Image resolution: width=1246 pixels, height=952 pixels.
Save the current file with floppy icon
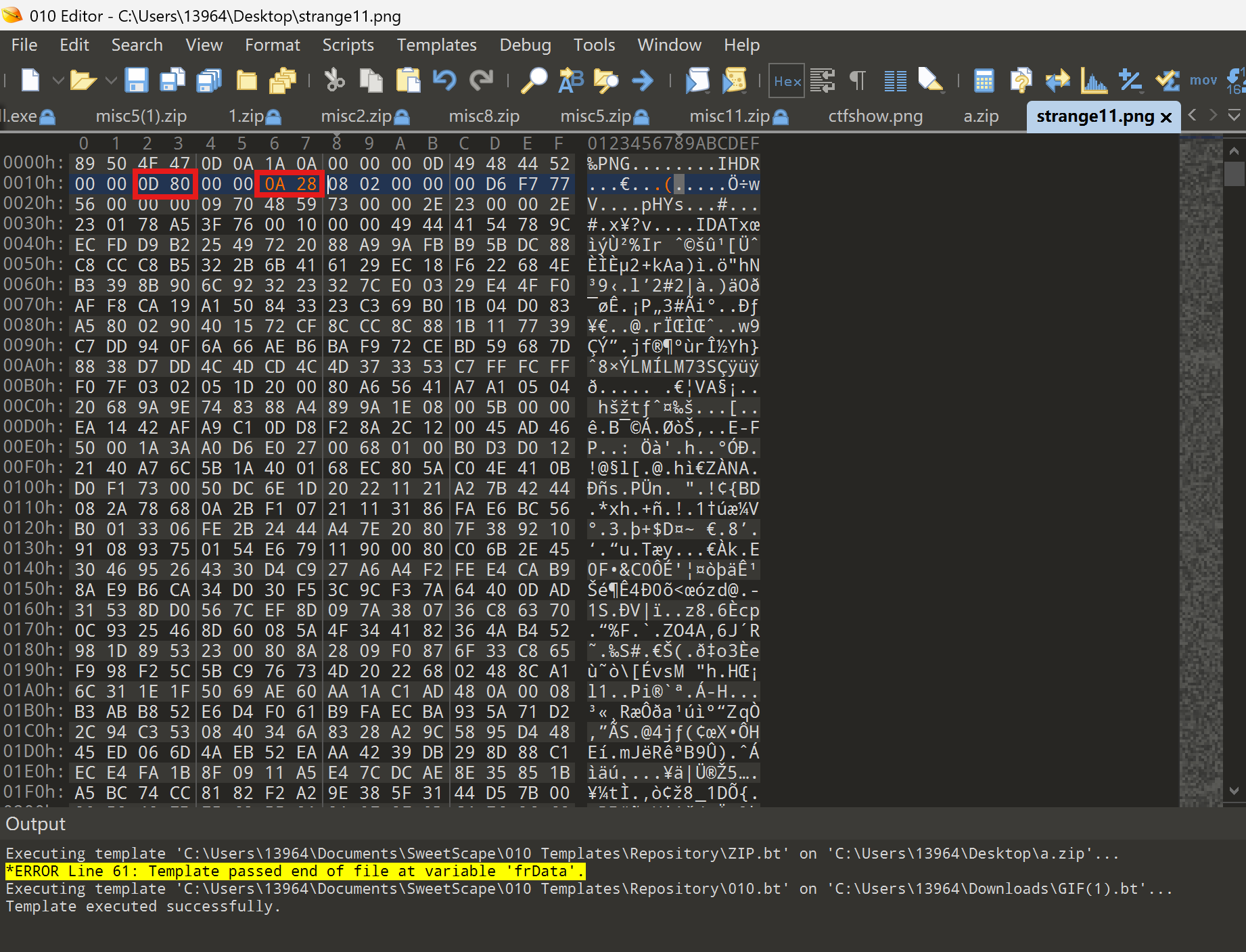137,81
